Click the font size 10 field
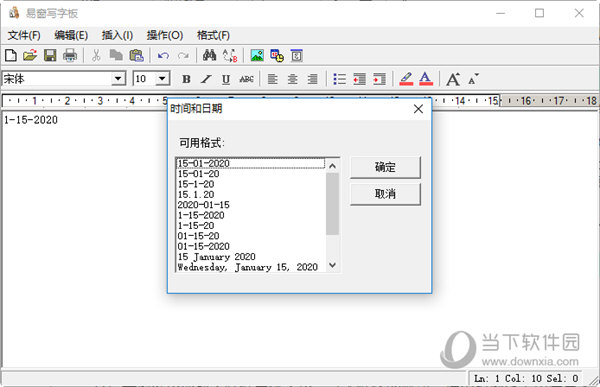Image resolution: width=600 pixels, height=387 pixels. 144,79
